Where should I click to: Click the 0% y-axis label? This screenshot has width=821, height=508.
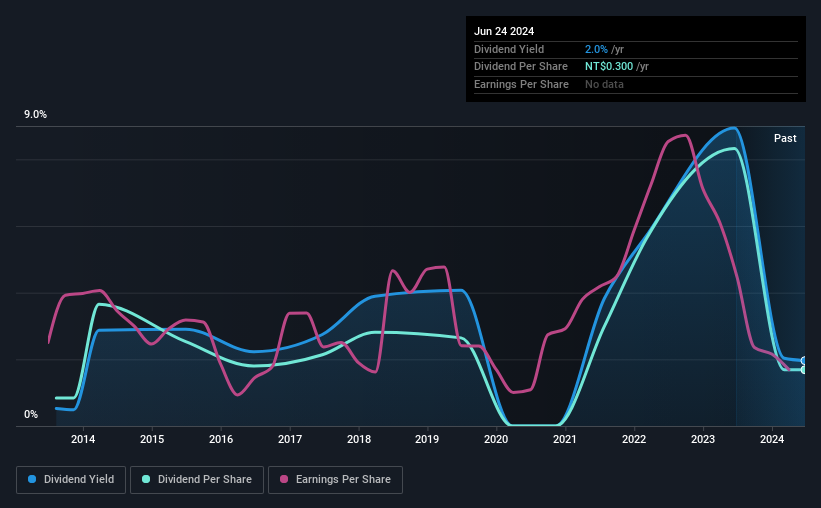[31, 414]
